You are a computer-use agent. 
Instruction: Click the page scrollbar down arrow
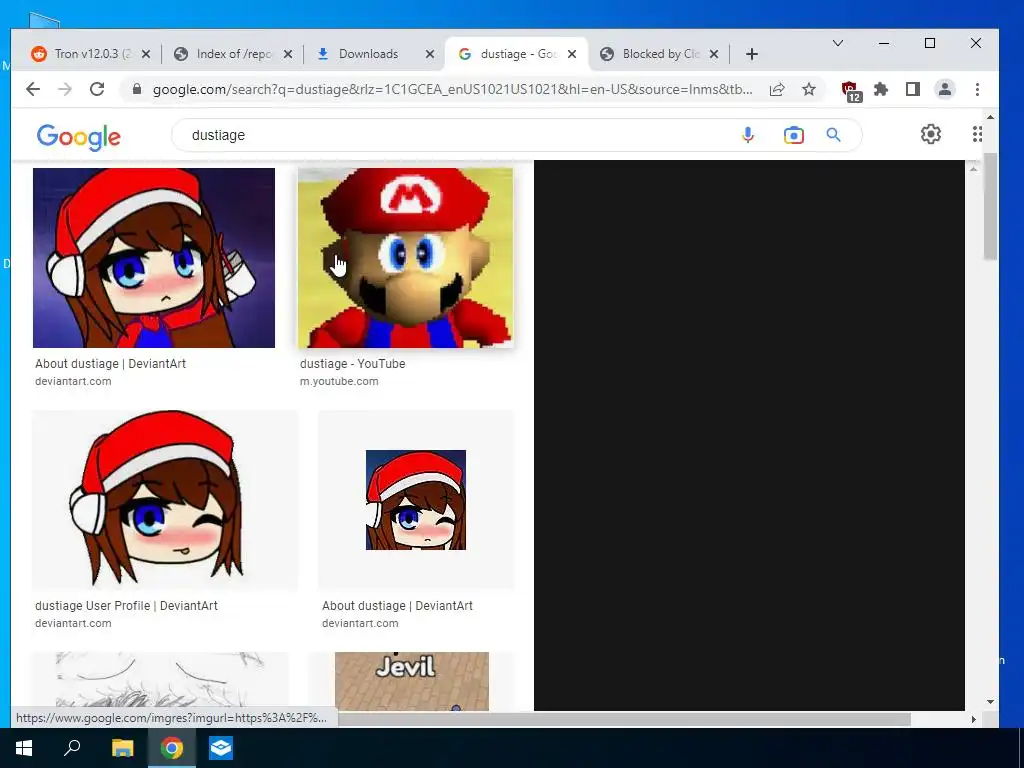point(991,702)
